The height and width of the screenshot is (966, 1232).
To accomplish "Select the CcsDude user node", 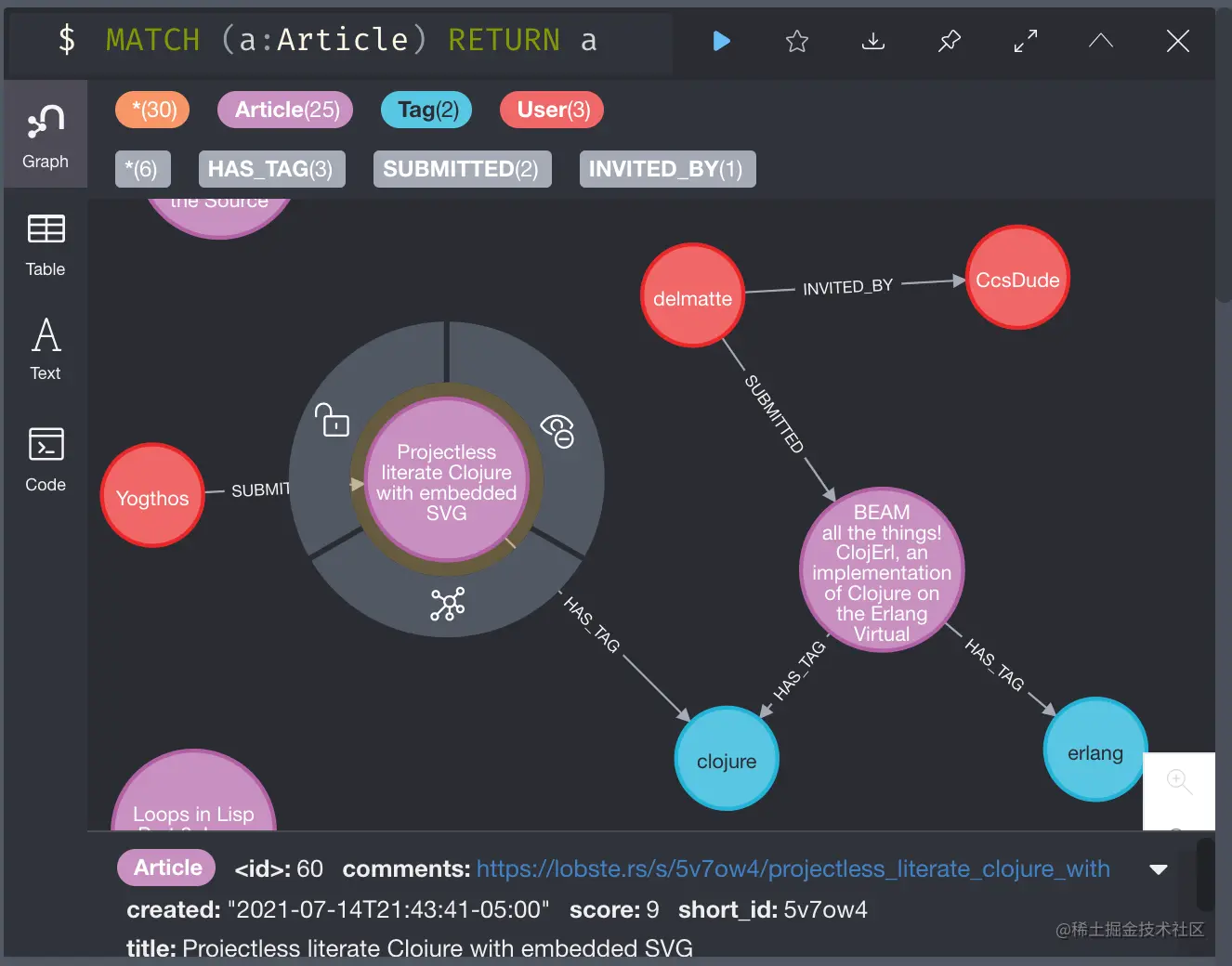I will 1018,277.
